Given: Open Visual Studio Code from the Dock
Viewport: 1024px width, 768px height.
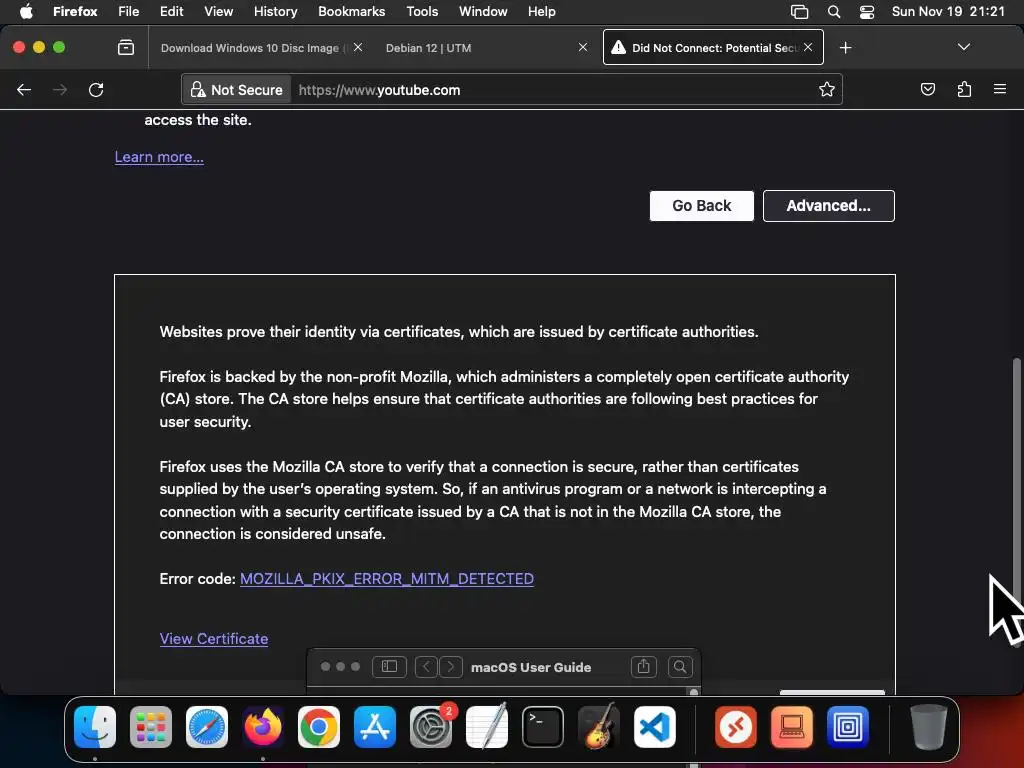Looking at the screenshot, I should (654, 727).
